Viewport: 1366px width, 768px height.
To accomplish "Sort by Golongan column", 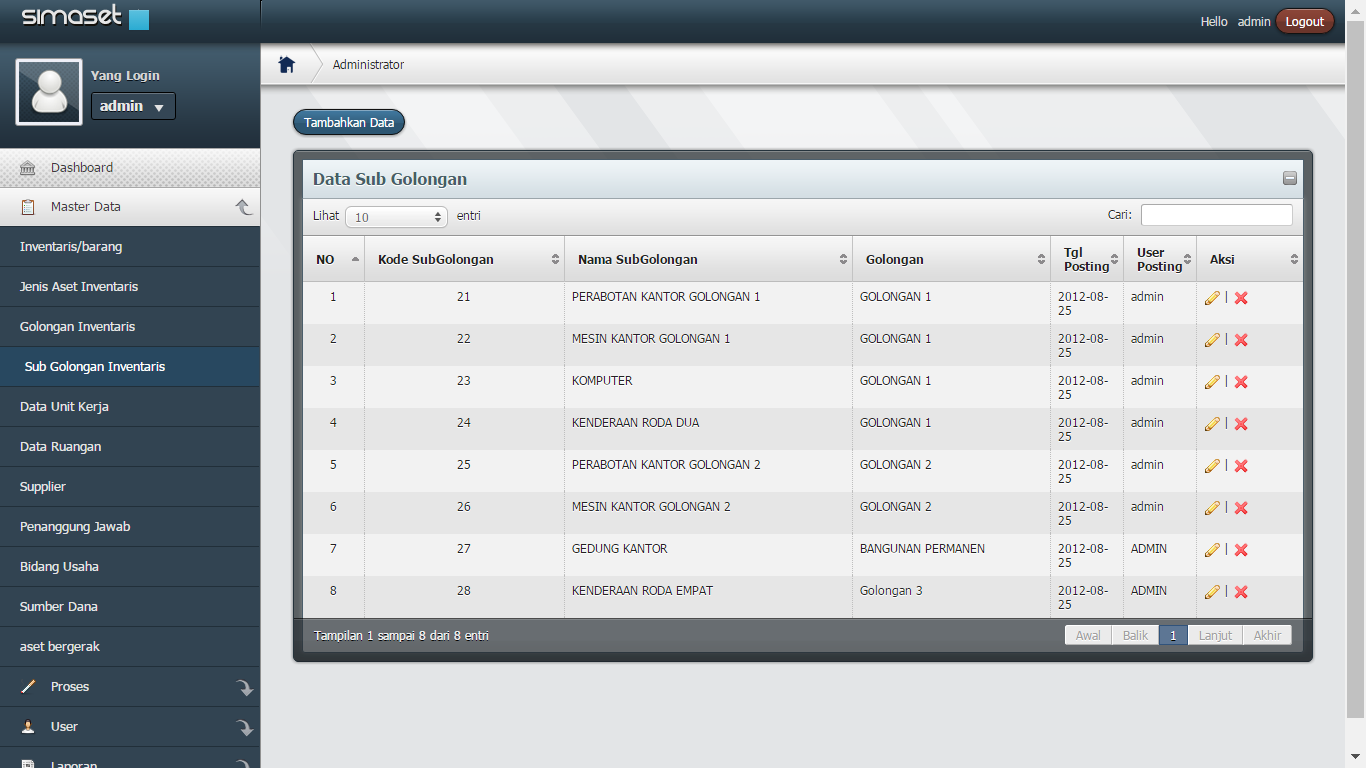I will click(951, 259).
